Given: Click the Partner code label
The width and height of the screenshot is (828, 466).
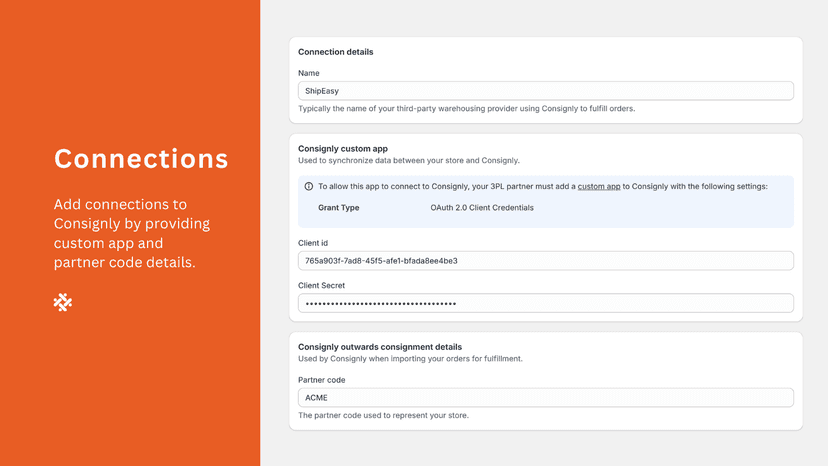Looking at the screenshot, I should pos(321,380).
